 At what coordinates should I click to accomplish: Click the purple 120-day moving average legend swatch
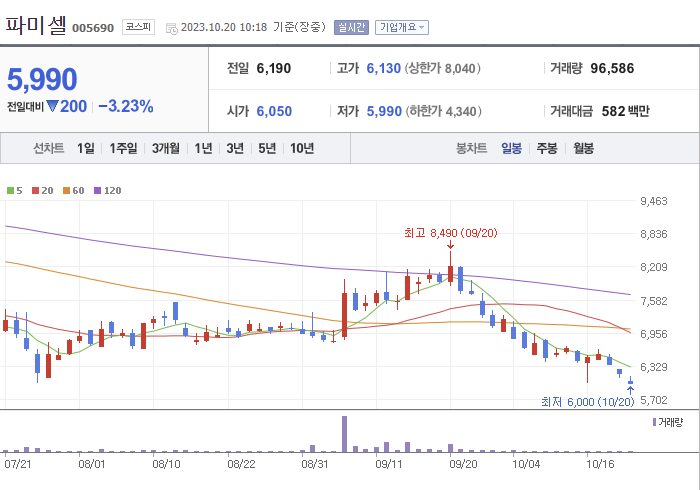point(97,191)
